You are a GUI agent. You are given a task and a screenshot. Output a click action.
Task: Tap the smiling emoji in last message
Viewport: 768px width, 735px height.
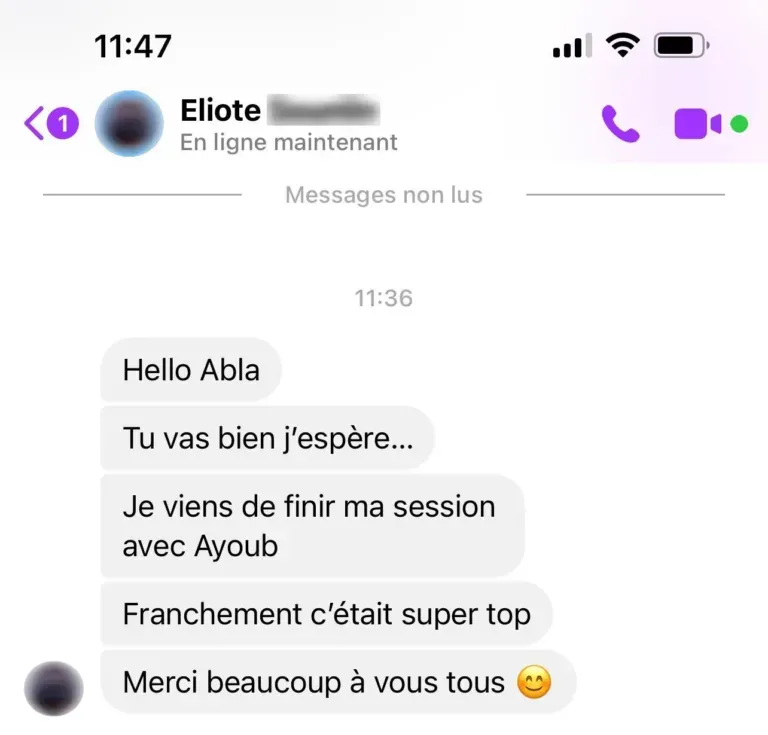tap(534, 682)
